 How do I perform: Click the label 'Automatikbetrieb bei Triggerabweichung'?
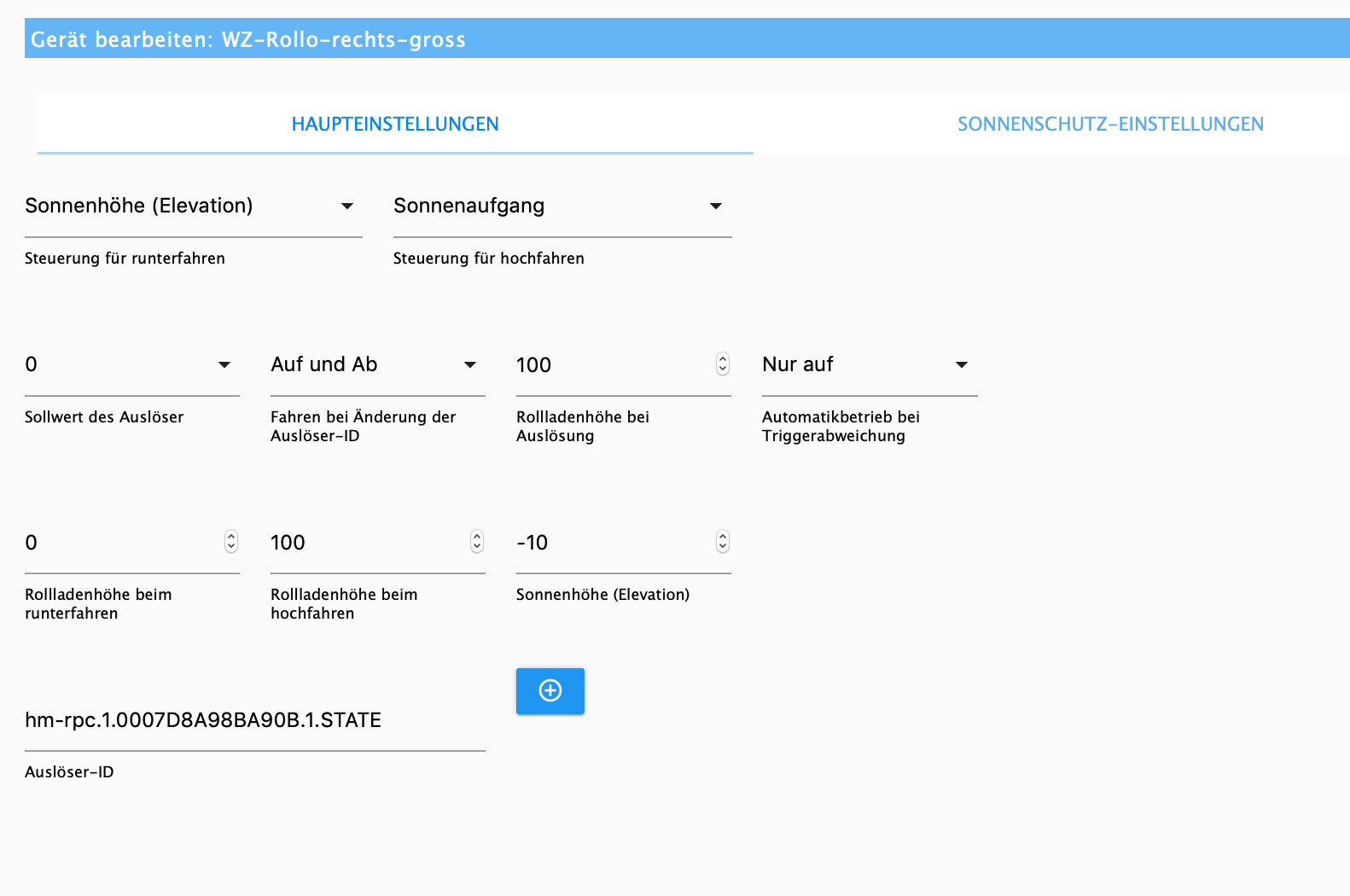tap(841, 427)
